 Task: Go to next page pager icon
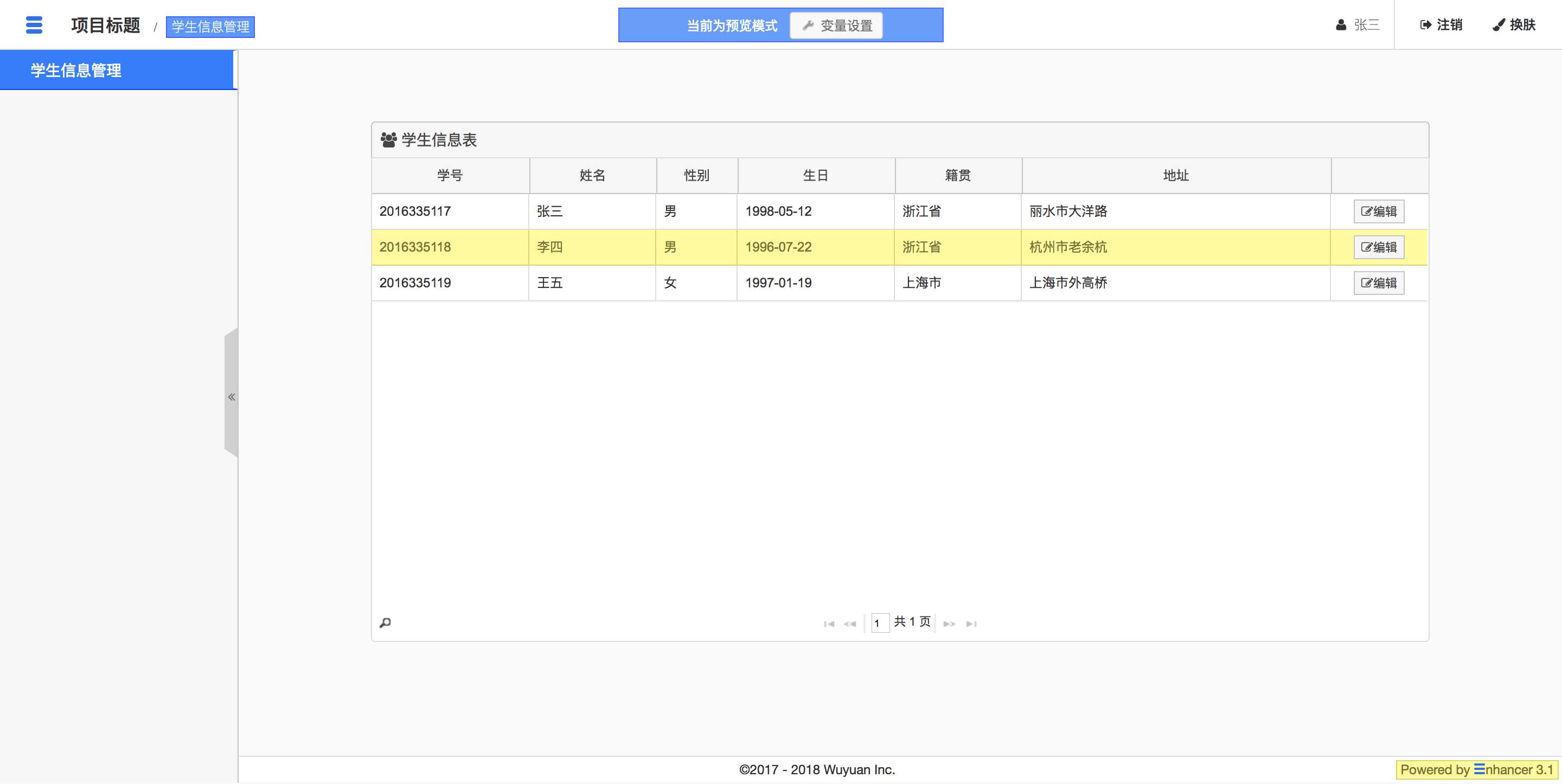pyautogui.click(x=950, y=624)
